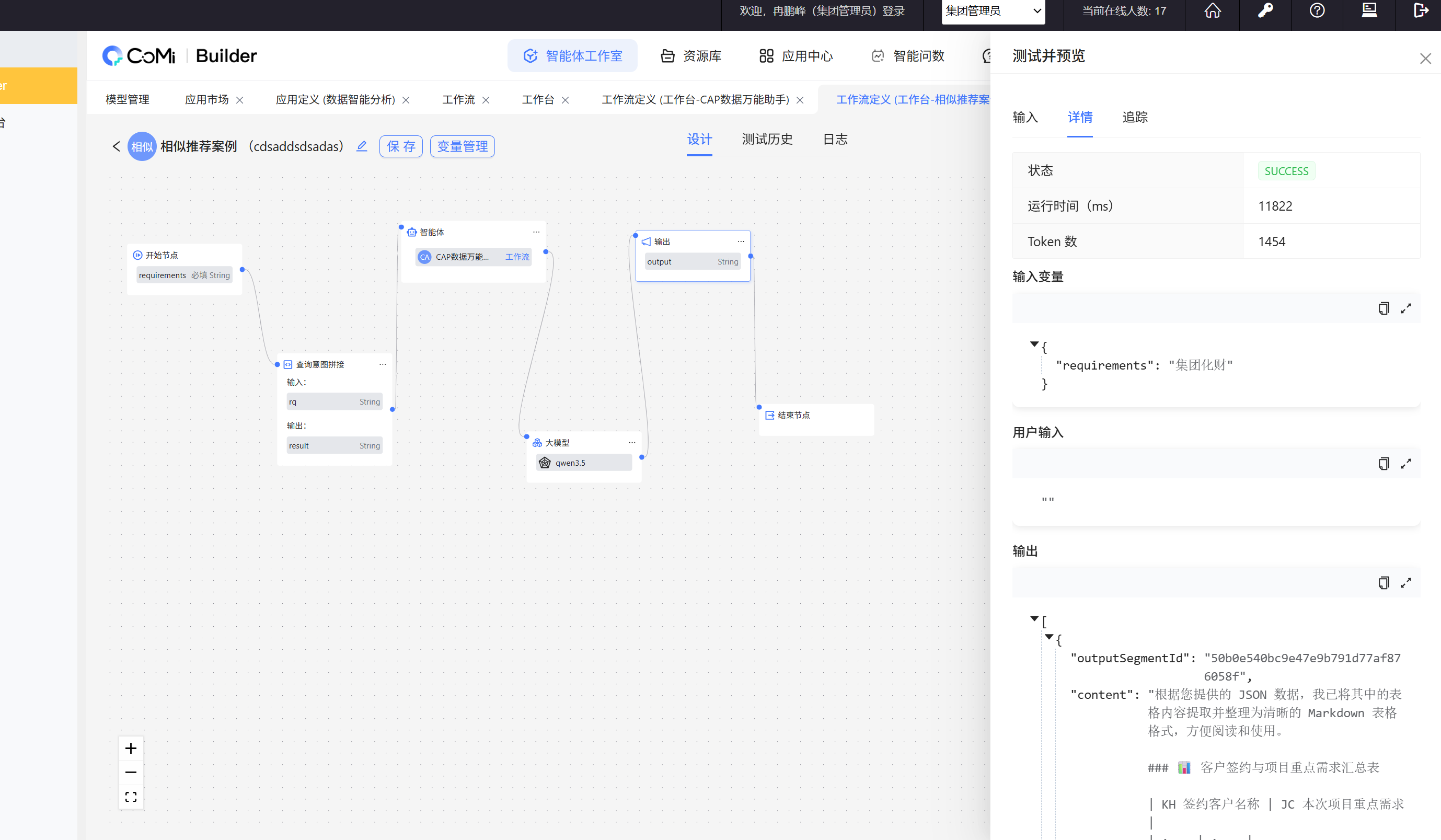Click fit-to-screen canvas icon
The height and width of the screenshot is (840, 1441).
(131, 797)
